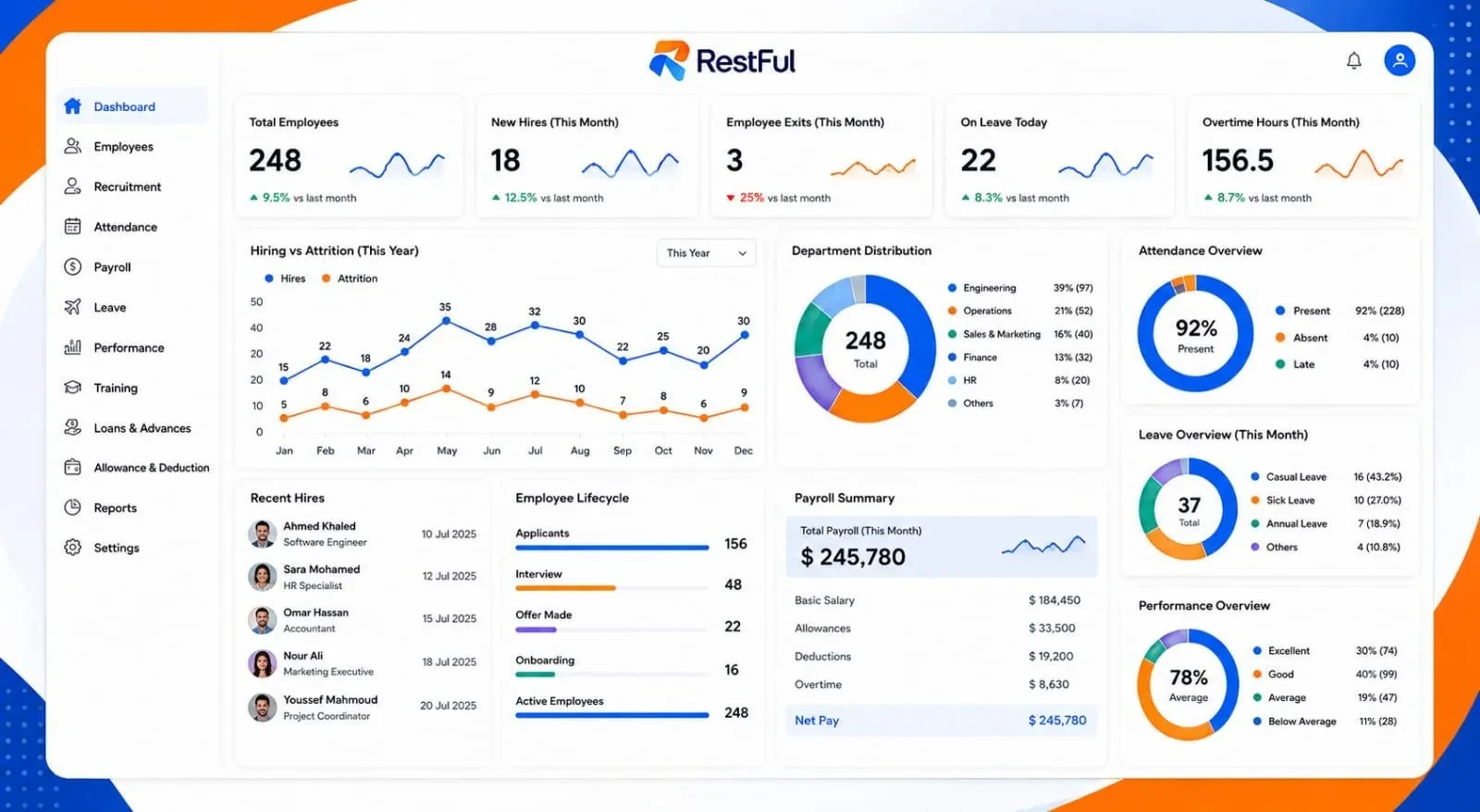
Task: Click the Applicants progress bar
Action: (612, 547)
